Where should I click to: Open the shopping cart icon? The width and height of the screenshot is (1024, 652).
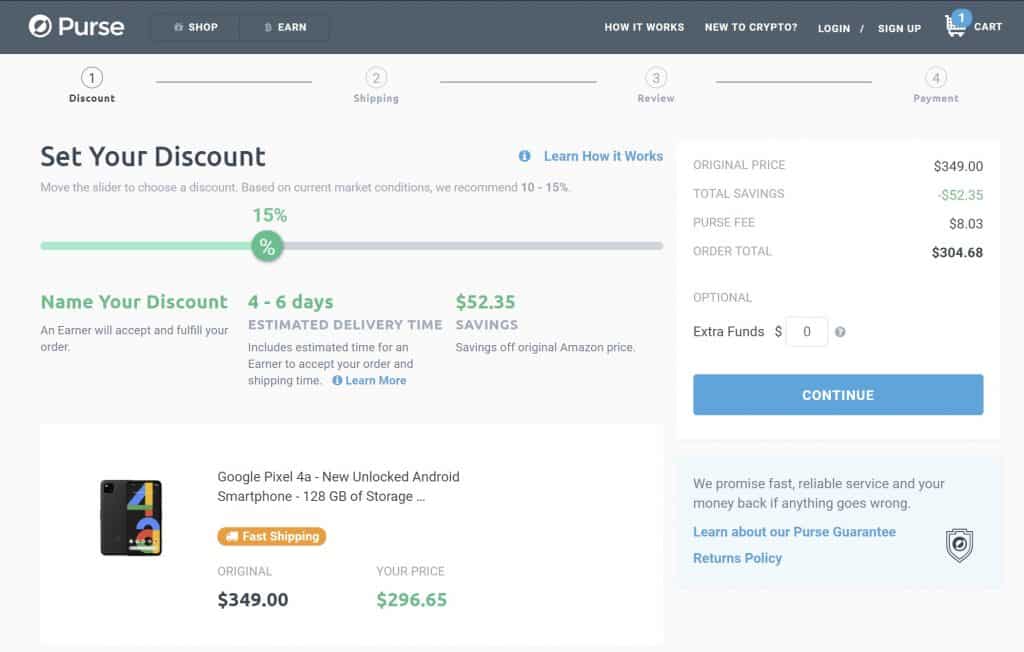click(x=956, y=26)
